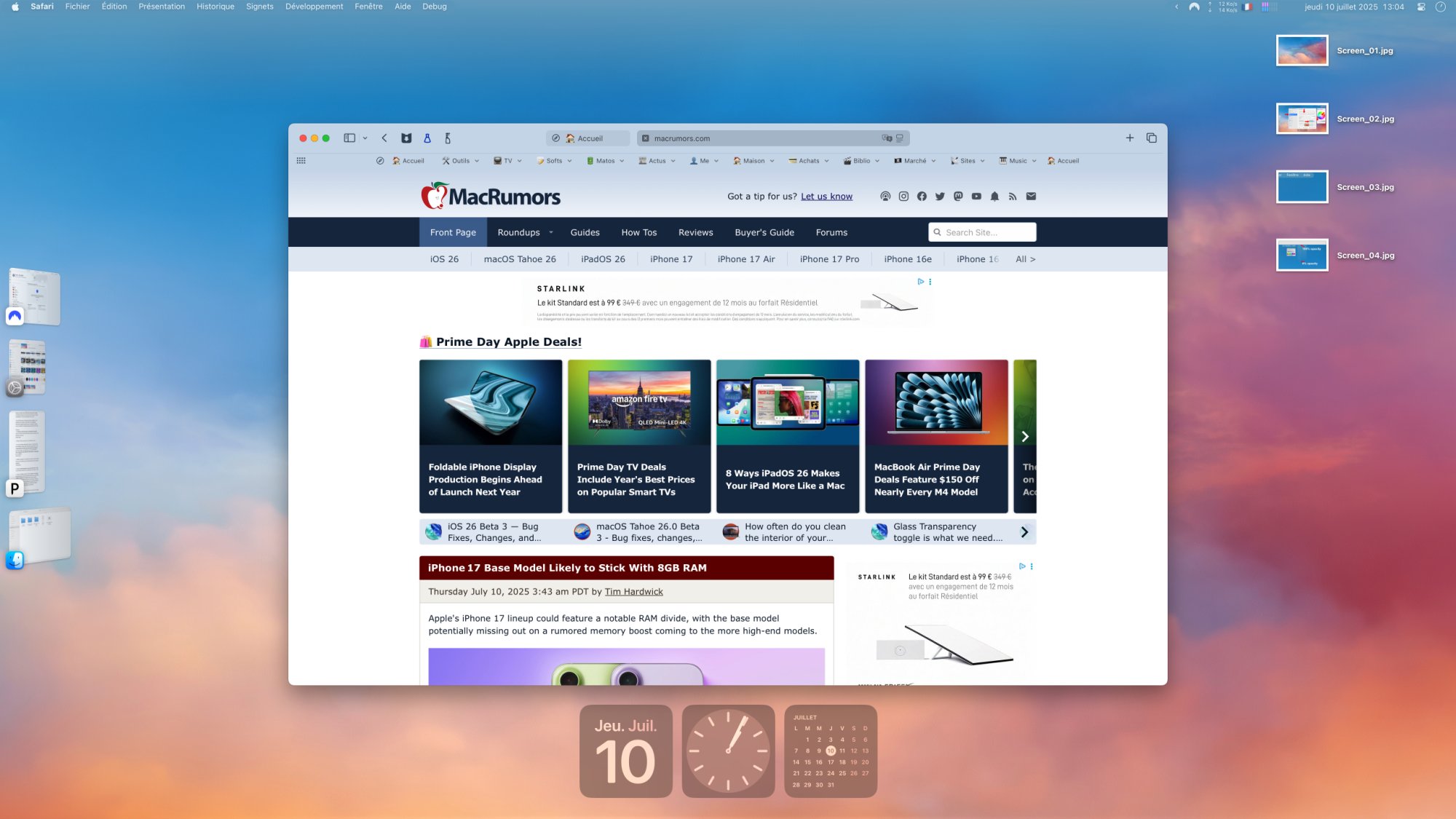
Task: Advance the featured carousel with right arrow
Action: 1025,436
